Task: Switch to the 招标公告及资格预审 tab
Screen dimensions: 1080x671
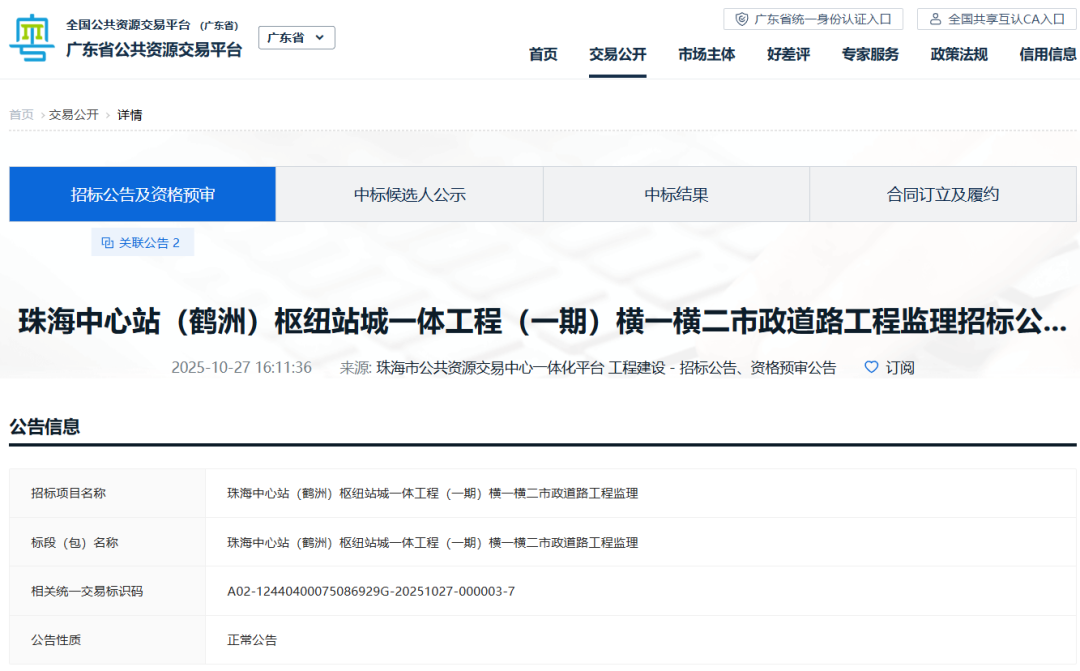Action: (143, 194)
